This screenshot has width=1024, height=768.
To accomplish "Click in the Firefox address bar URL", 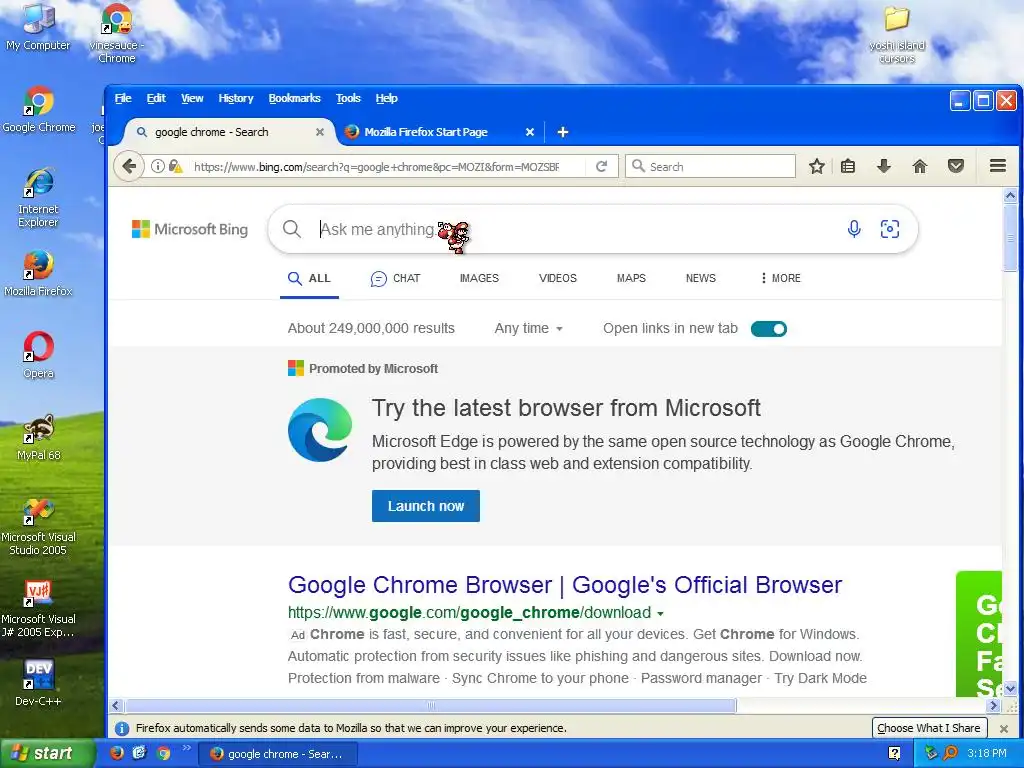I will coord(376,167).
